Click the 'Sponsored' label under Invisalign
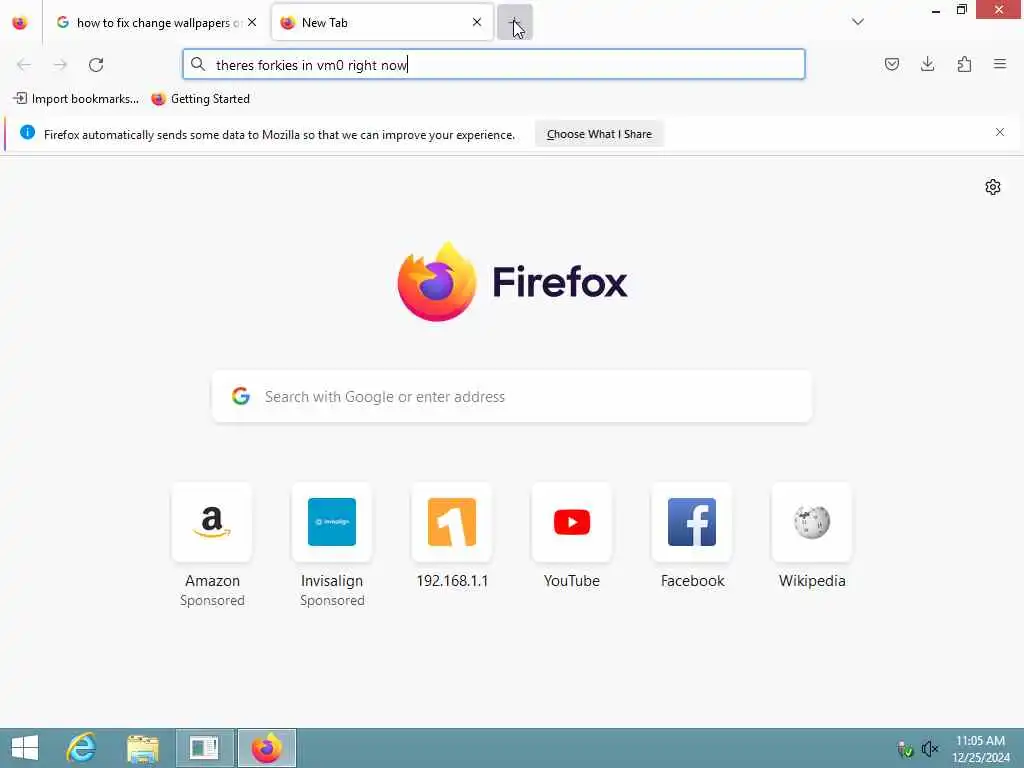The height and width of the screenshot is (768, 1024). [332, 600]
